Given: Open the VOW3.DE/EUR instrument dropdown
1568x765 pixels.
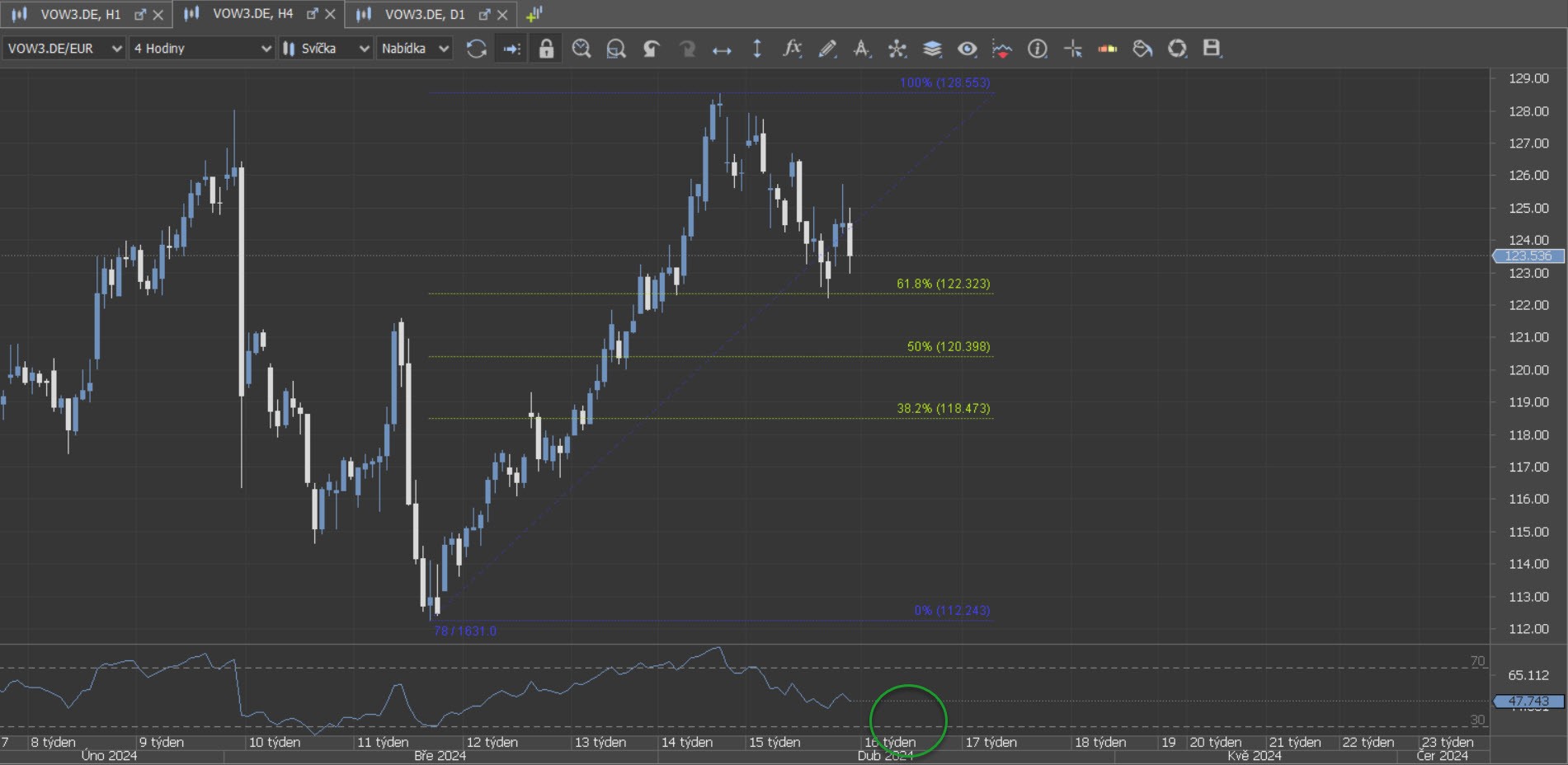Looking at the screenshot, I should coord(64,49).
